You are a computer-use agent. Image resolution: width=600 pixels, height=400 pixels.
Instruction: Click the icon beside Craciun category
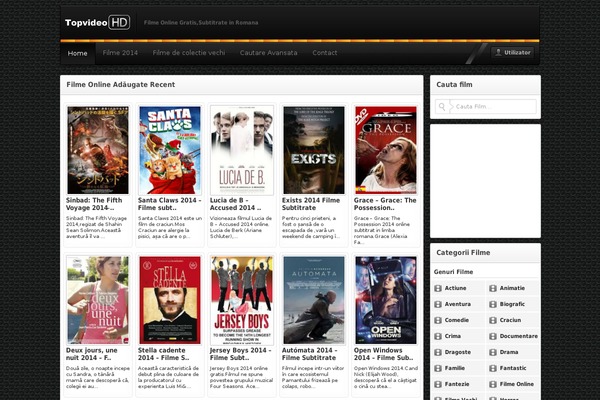[x=493, y=320]
